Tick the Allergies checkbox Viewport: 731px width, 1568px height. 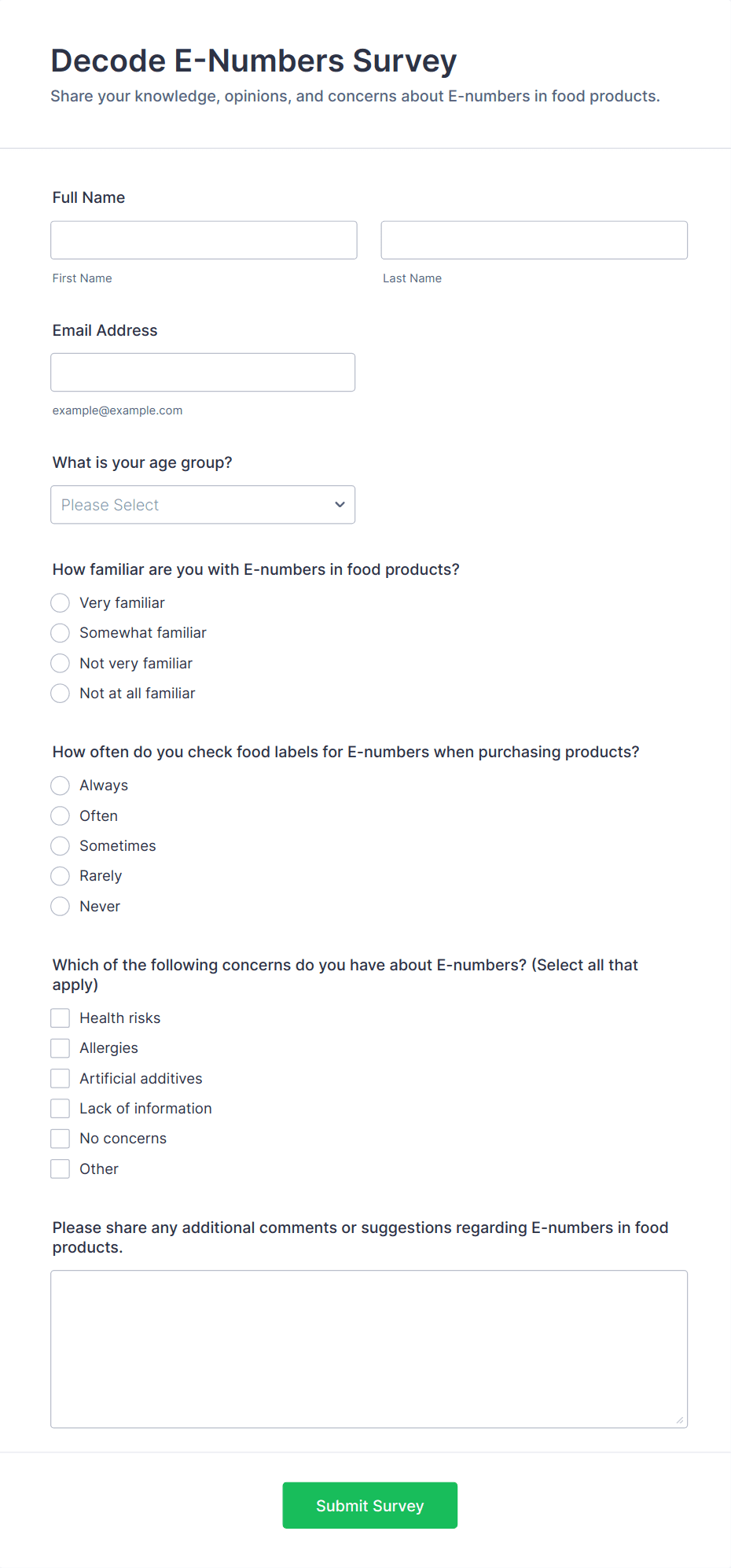(x=61, y=1048)
